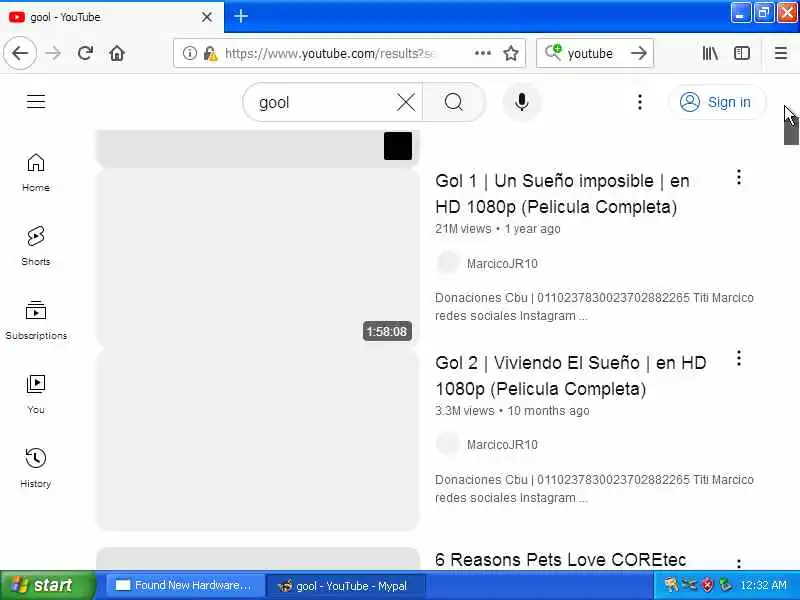
Task: Switch to Found New Hardware taskbar window
Action: coord(184,585)
